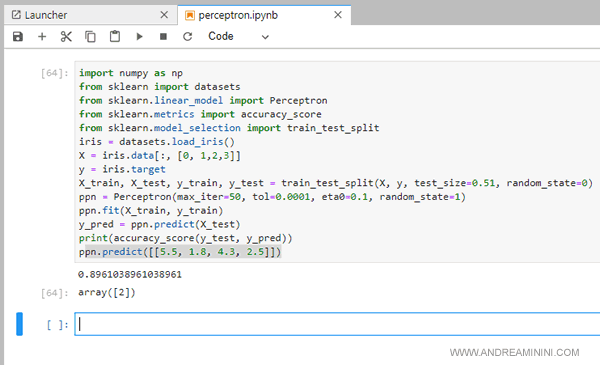Close the Launcher tab

click(164, 15)
